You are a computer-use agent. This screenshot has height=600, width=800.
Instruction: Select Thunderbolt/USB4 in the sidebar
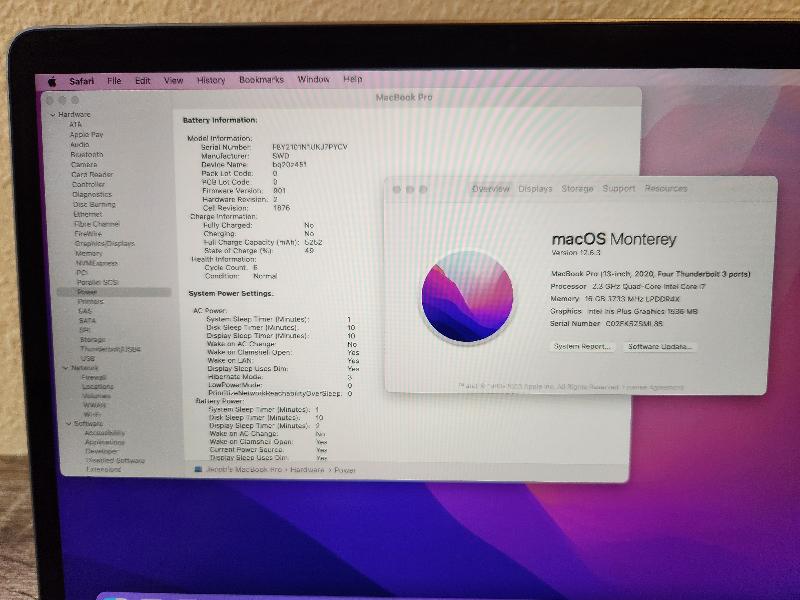tap(110, 349)
